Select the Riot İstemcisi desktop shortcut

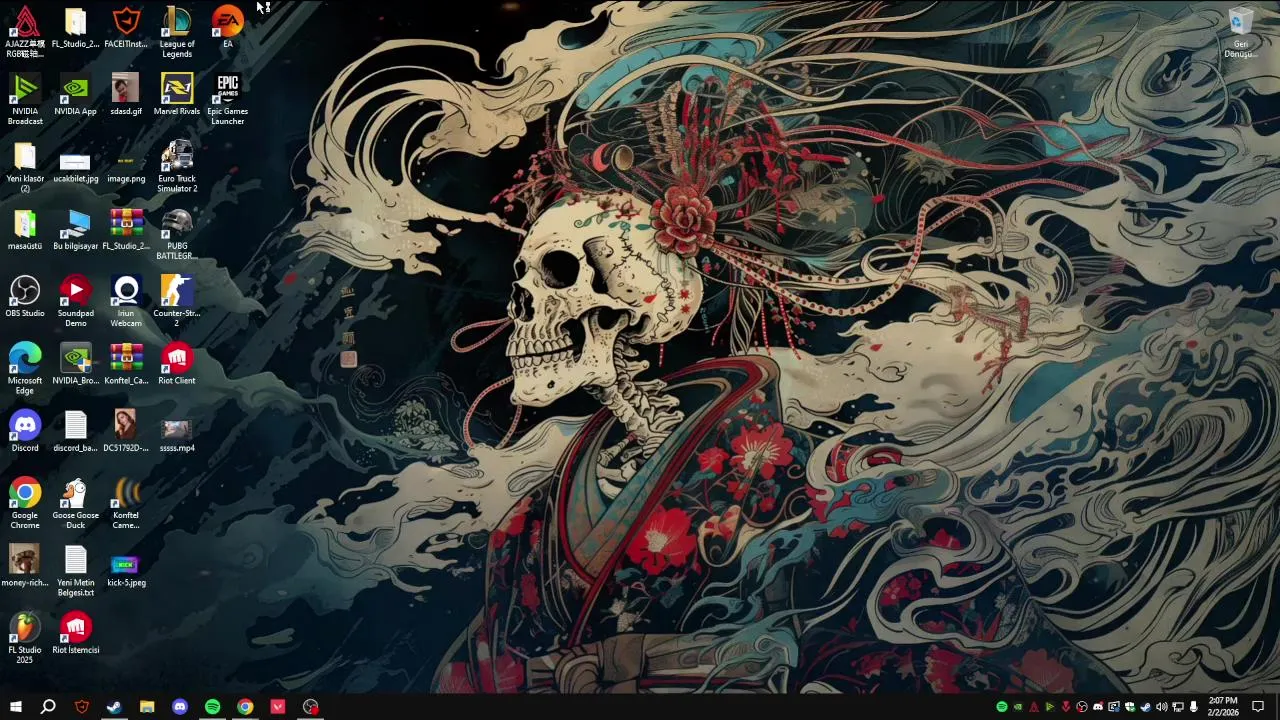point(75,634)
